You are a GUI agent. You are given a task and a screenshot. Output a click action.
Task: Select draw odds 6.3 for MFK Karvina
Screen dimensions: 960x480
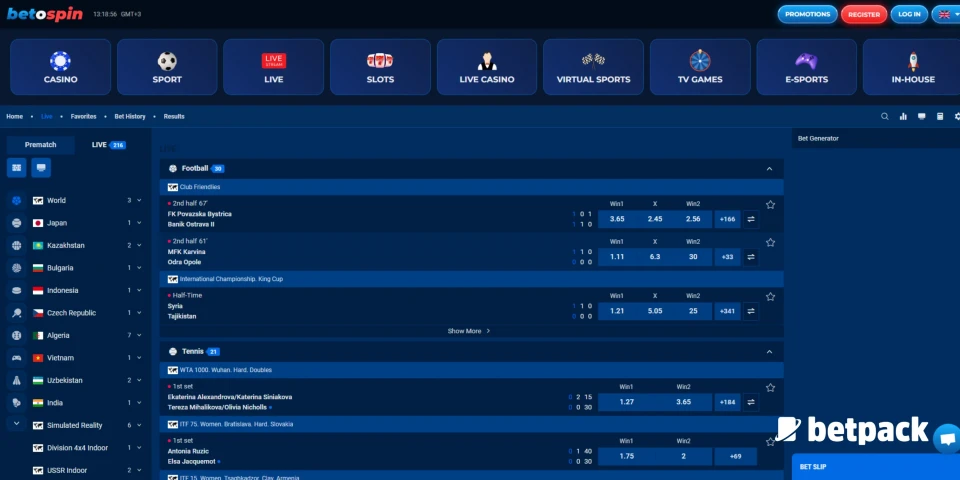[655, 257]
